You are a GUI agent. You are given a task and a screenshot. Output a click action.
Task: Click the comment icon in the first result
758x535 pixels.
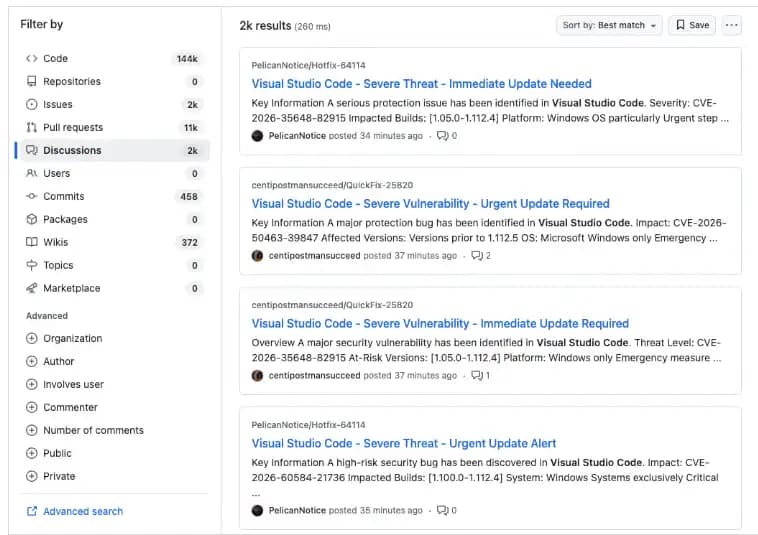(x=442, y=135)
